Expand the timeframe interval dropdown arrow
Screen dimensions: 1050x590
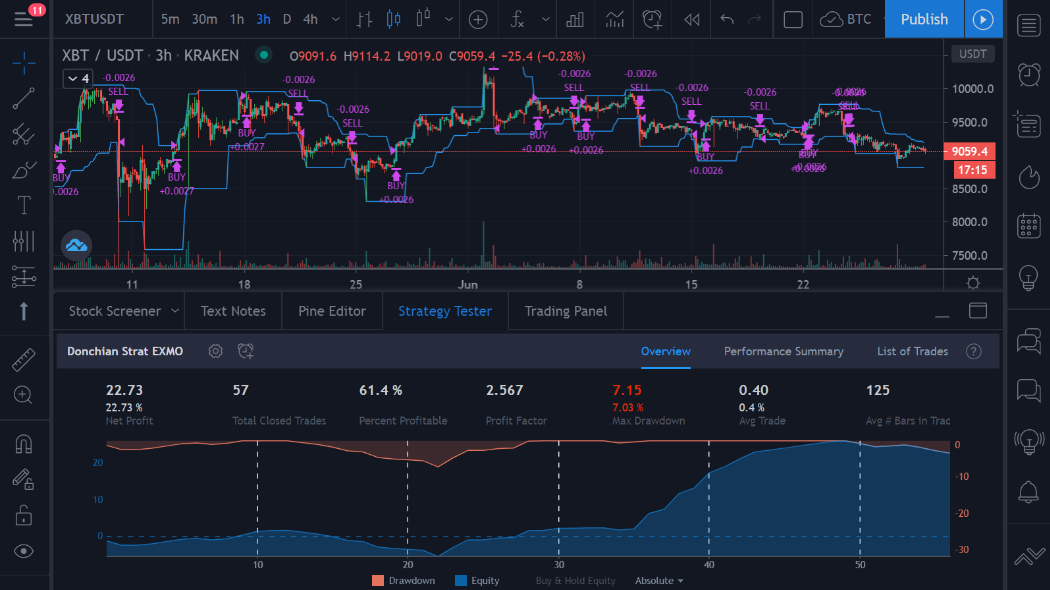(335, 19)
